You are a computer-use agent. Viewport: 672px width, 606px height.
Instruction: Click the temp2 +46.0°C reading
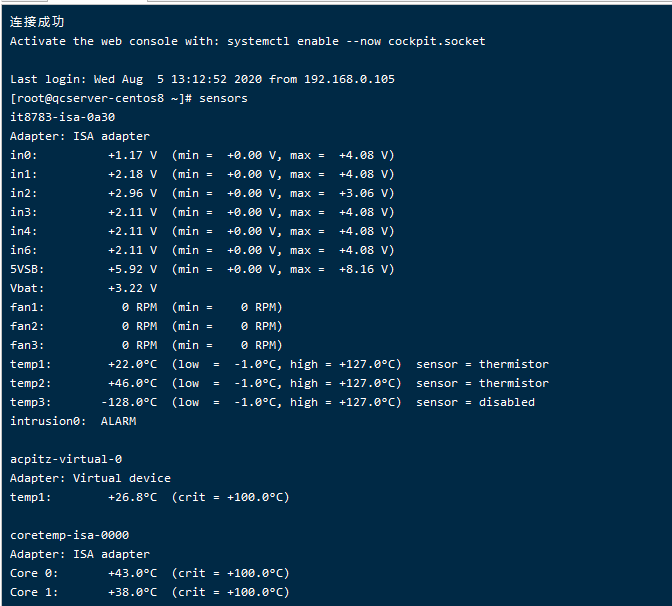132,383
